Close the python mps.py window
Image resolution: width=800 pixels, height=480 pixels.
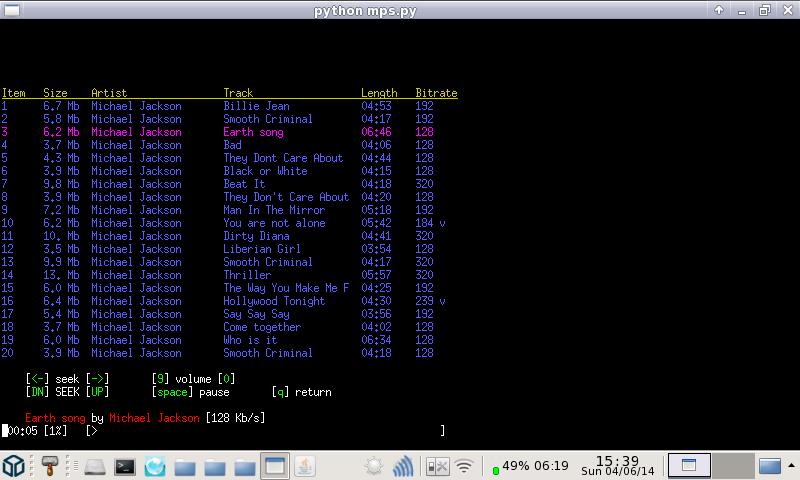point(788,10)
